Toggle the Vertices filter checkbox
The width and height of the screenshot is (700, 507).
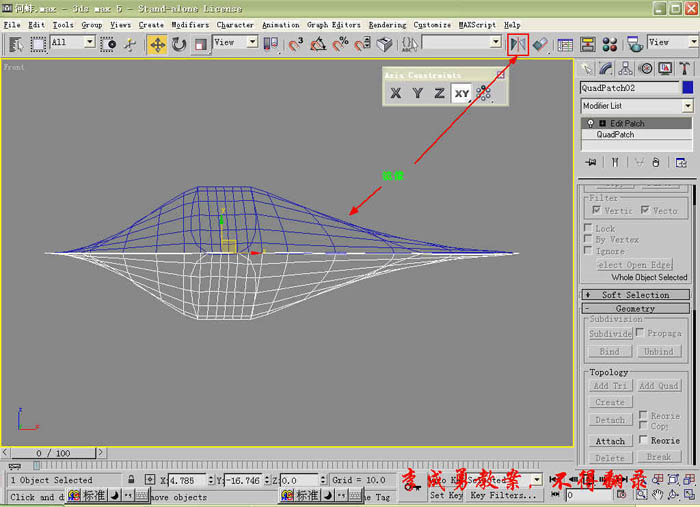[596, 209]
